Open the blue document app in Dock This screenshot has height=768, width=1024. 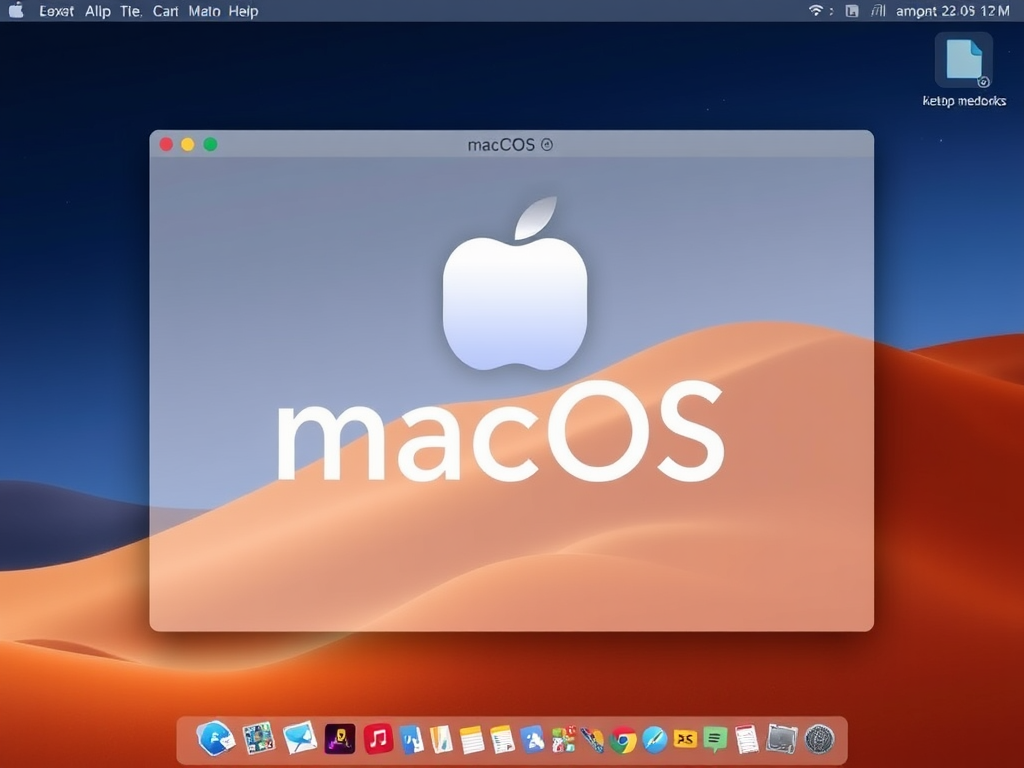pos(411,740)
